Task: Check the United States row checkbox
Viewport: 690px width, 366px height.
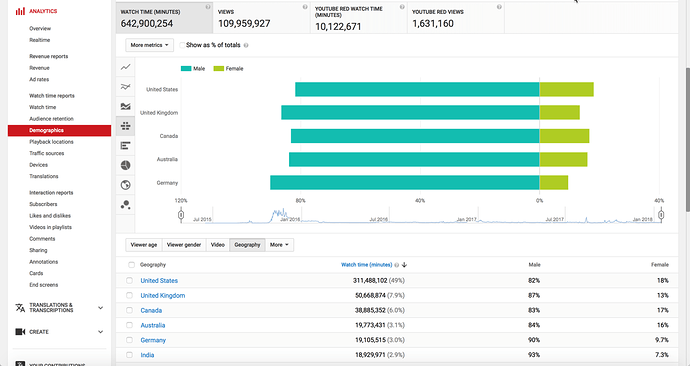Action: click(129, 280)
